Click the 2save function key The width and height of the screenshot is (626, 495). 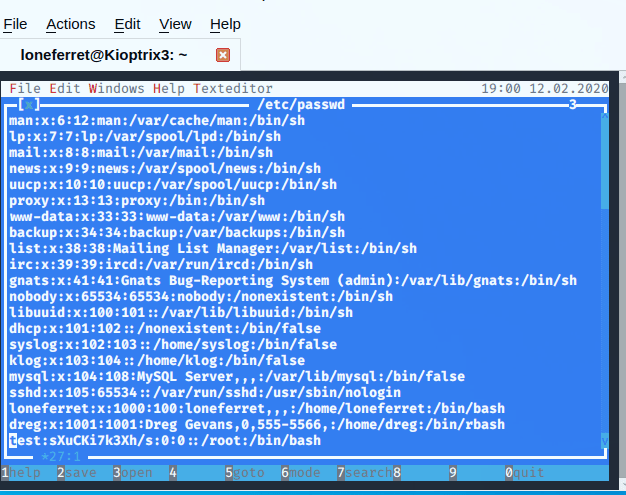click(77, 473)
